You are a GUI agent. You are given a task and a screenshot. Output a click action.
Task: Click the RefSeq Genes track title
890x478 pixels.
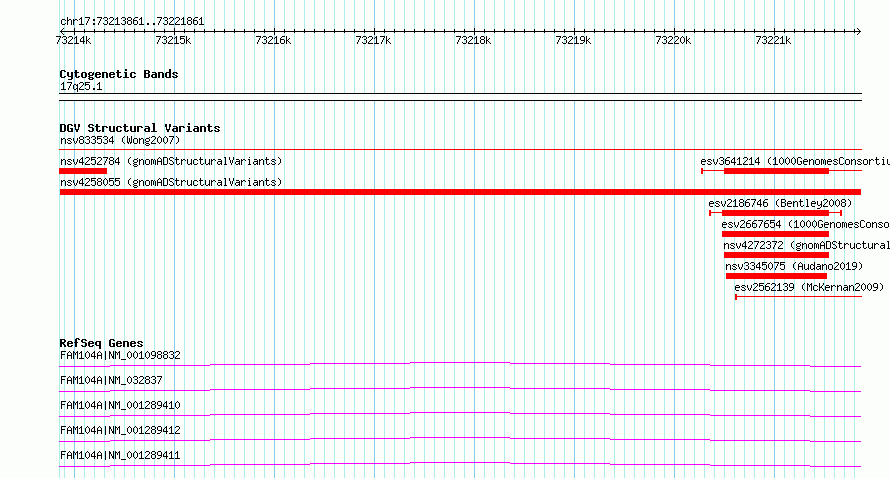point(101,343)
